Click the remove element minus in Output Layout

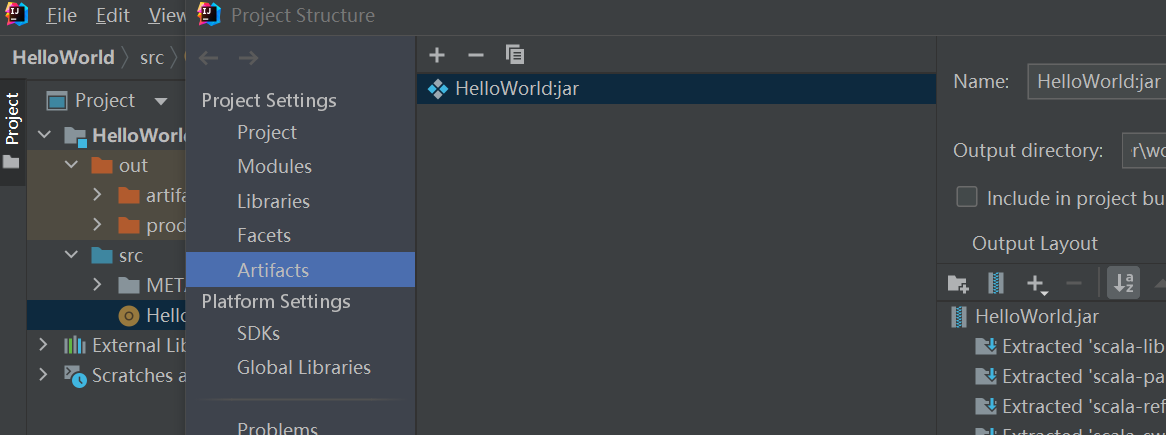tap(1074, 283)
